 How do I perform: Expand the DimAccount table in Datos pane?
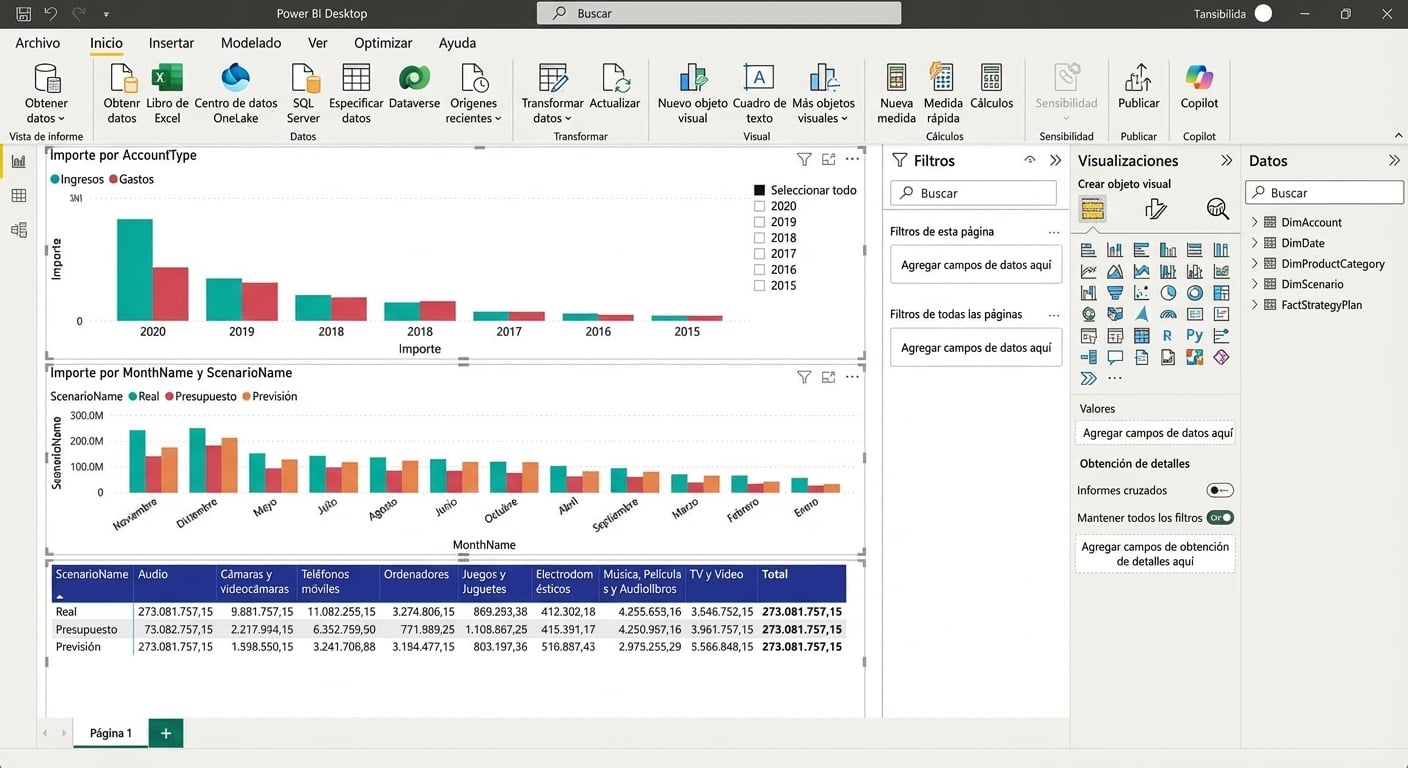[1254, 221]
